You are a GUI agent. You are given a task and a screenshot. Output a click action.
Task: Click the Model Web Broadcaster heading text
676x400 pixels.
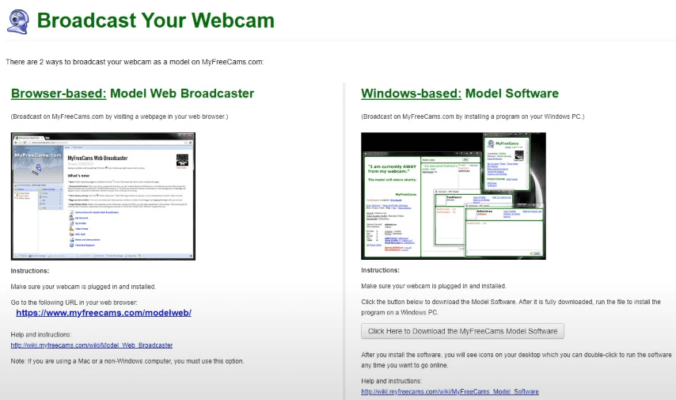pyautogui.click(x=182, y=94)
